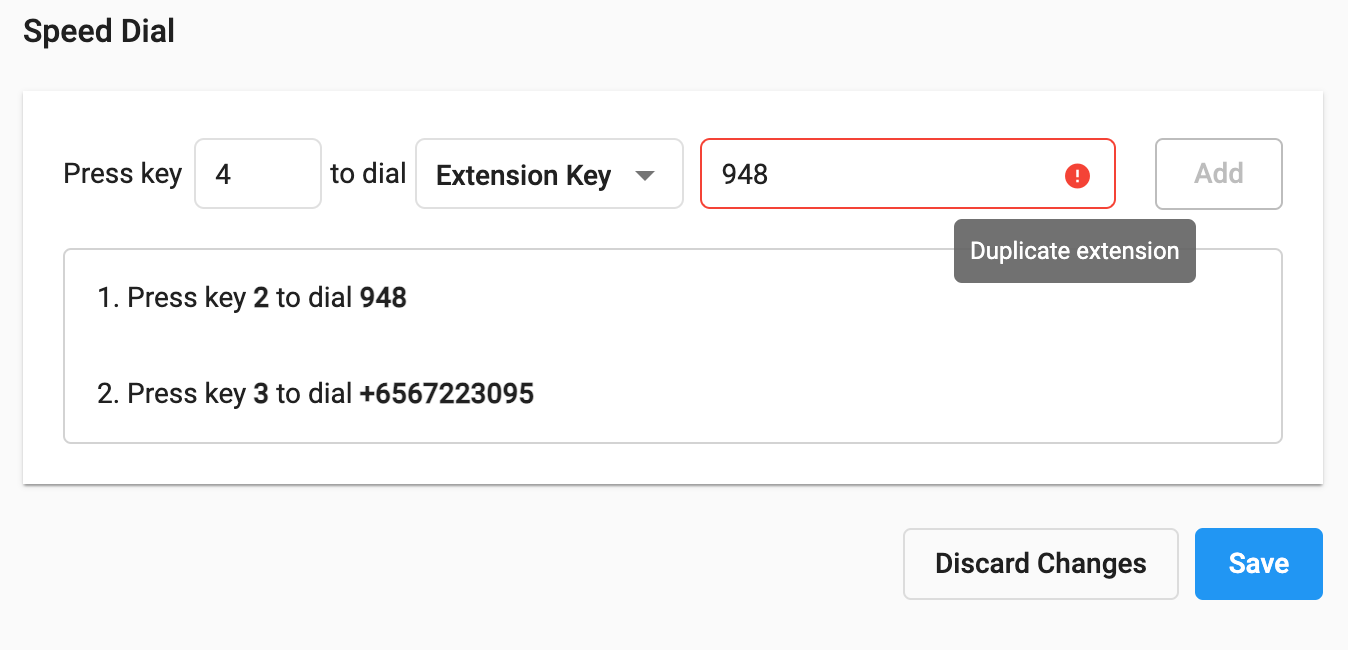The image size is (1348, 650).
Task: Click the list number "1." of first entry
Action: [108, 298]
